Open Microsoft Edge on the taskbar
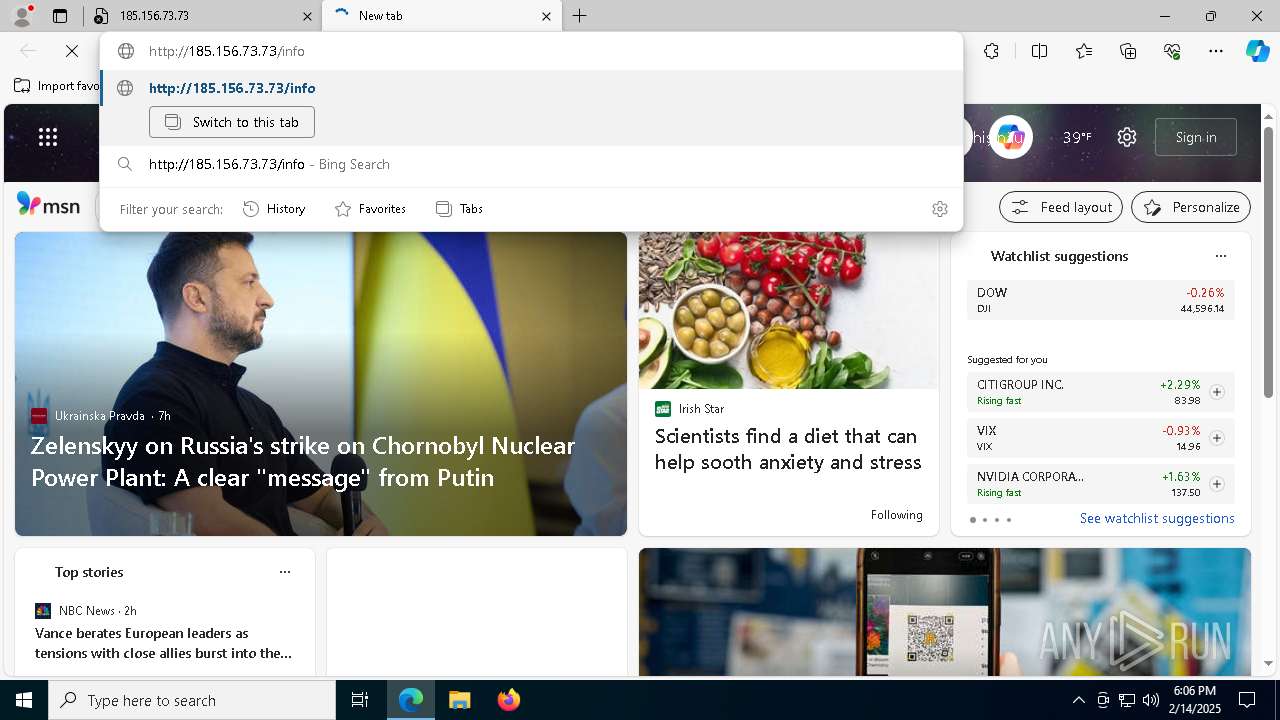This screenshot has width=1280, height=720. click(411, 700)
